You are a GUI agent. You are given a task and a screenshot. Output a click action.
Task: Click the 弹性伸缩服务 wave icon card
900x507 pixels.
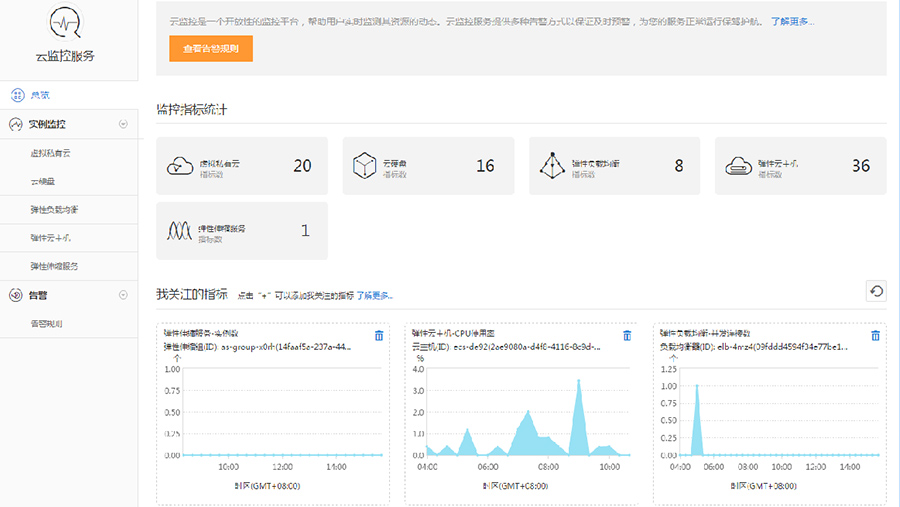[242, 231]
